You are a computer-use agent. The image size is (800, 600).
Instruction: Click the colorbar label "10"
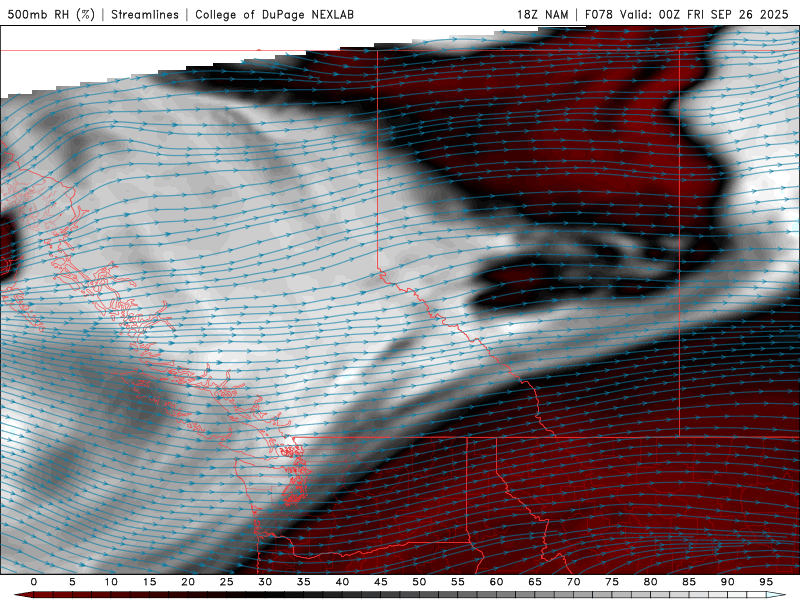111,582
